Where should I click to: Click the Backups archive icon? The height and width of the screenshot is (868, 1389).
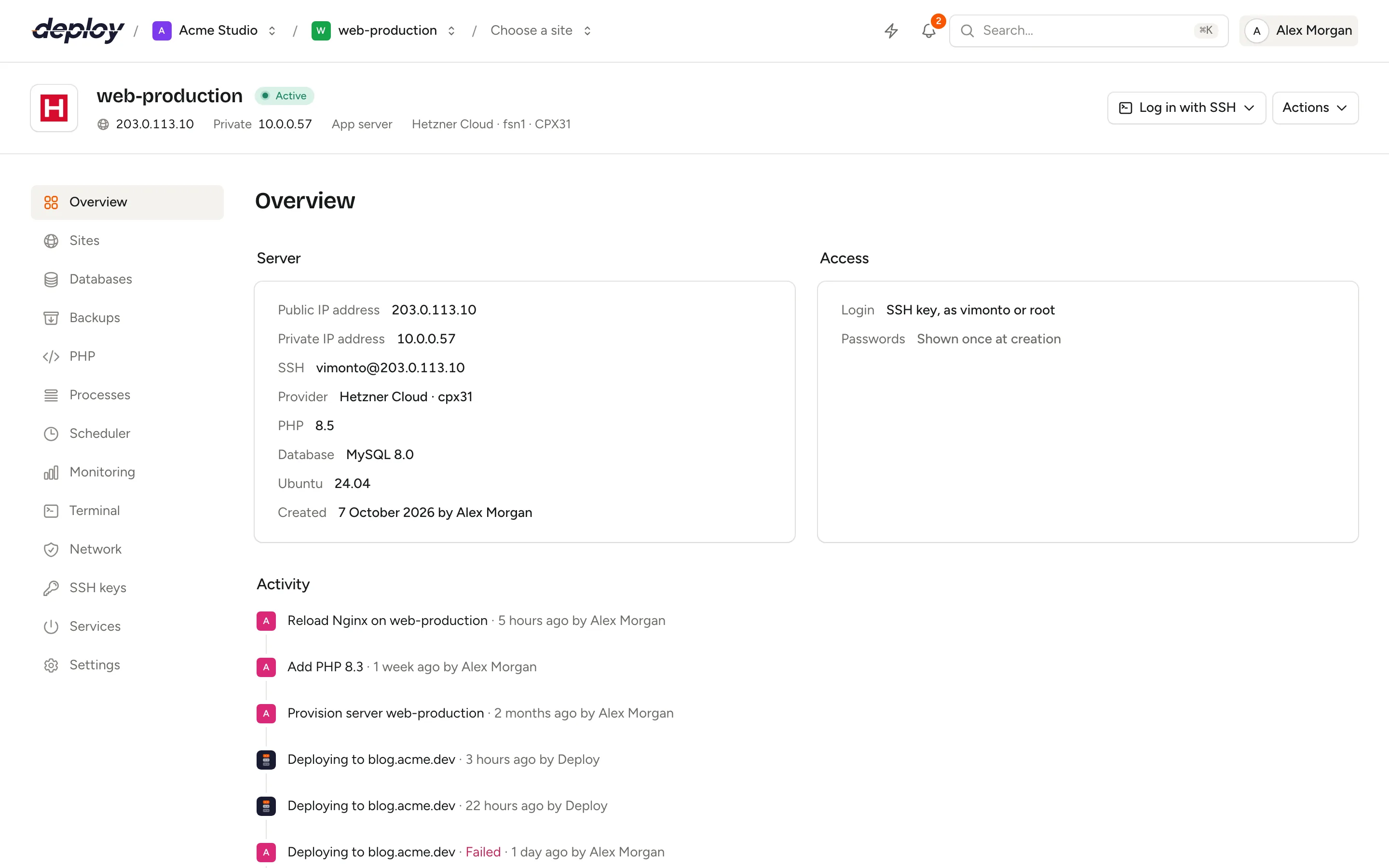[x=51, y=318]
